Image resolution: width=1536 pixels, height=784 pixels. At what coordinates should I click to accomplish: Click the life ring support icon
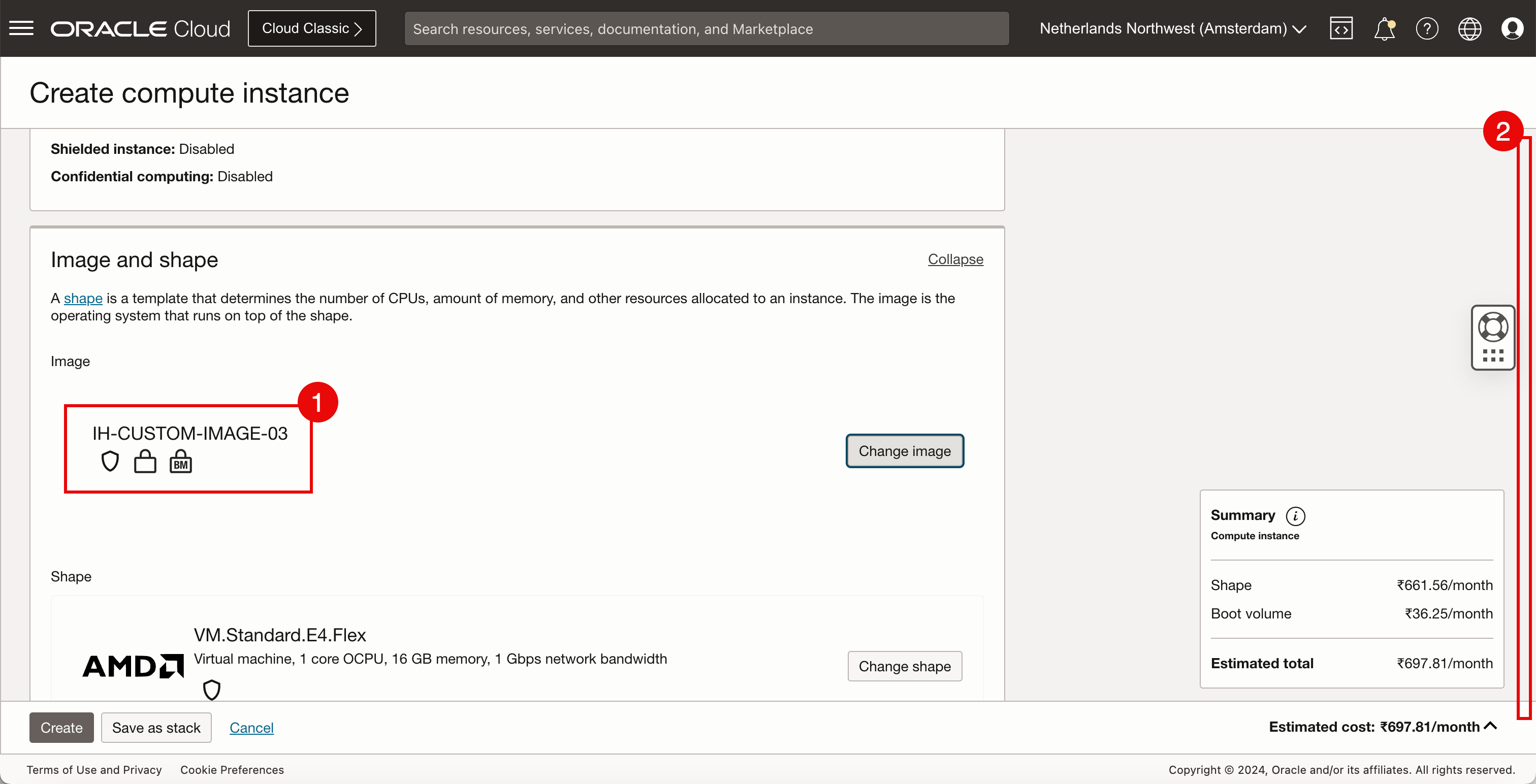point(1492,326)
